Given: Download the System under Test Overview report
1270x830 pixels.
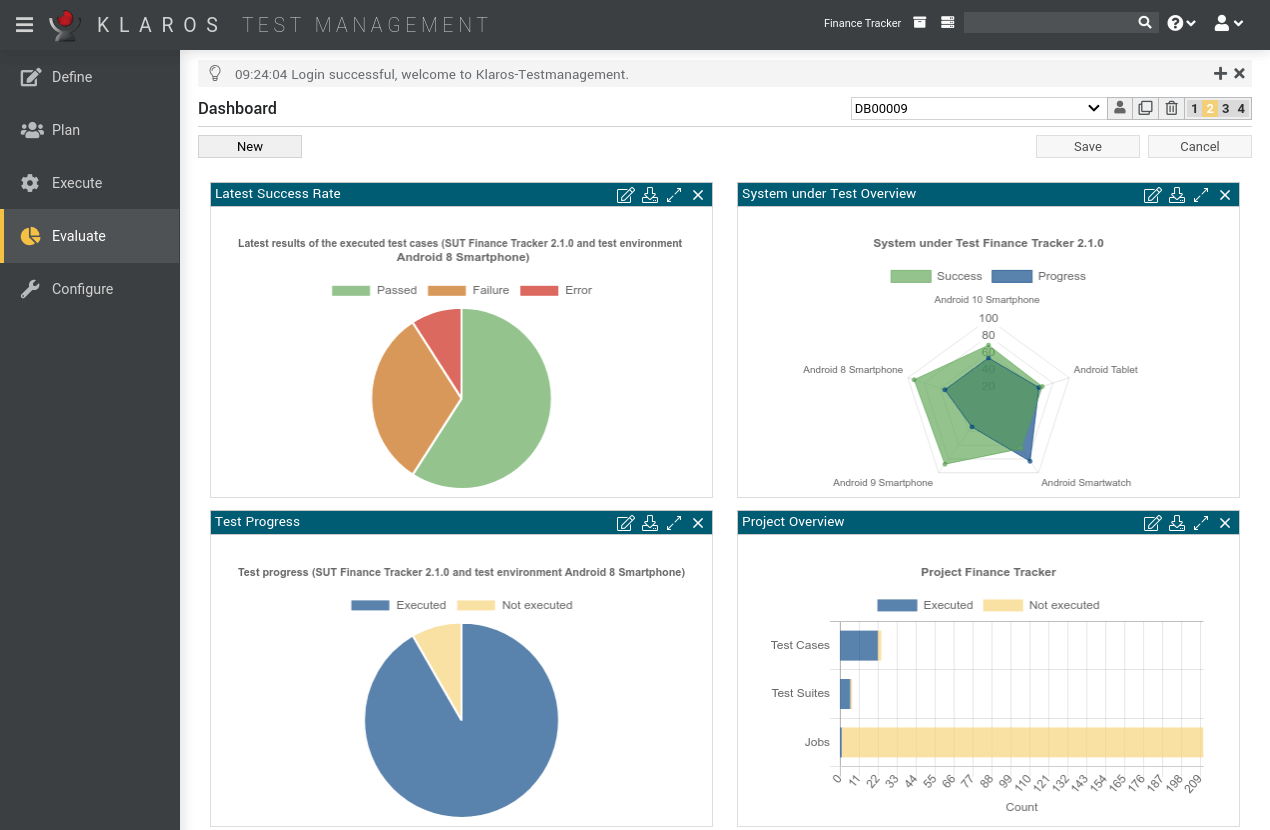Looking at the screenshot, I should (x=1177, y=195).
